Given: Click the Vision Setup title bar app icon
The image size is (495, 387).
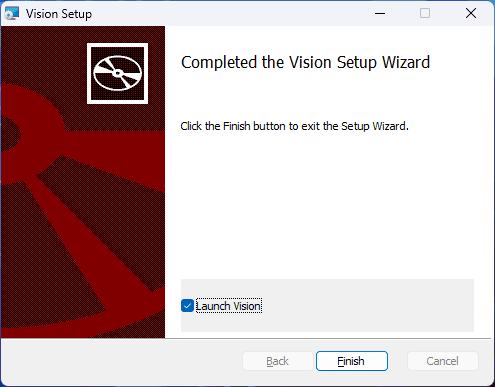Looking at the screenshot, I should coord(12,14).
